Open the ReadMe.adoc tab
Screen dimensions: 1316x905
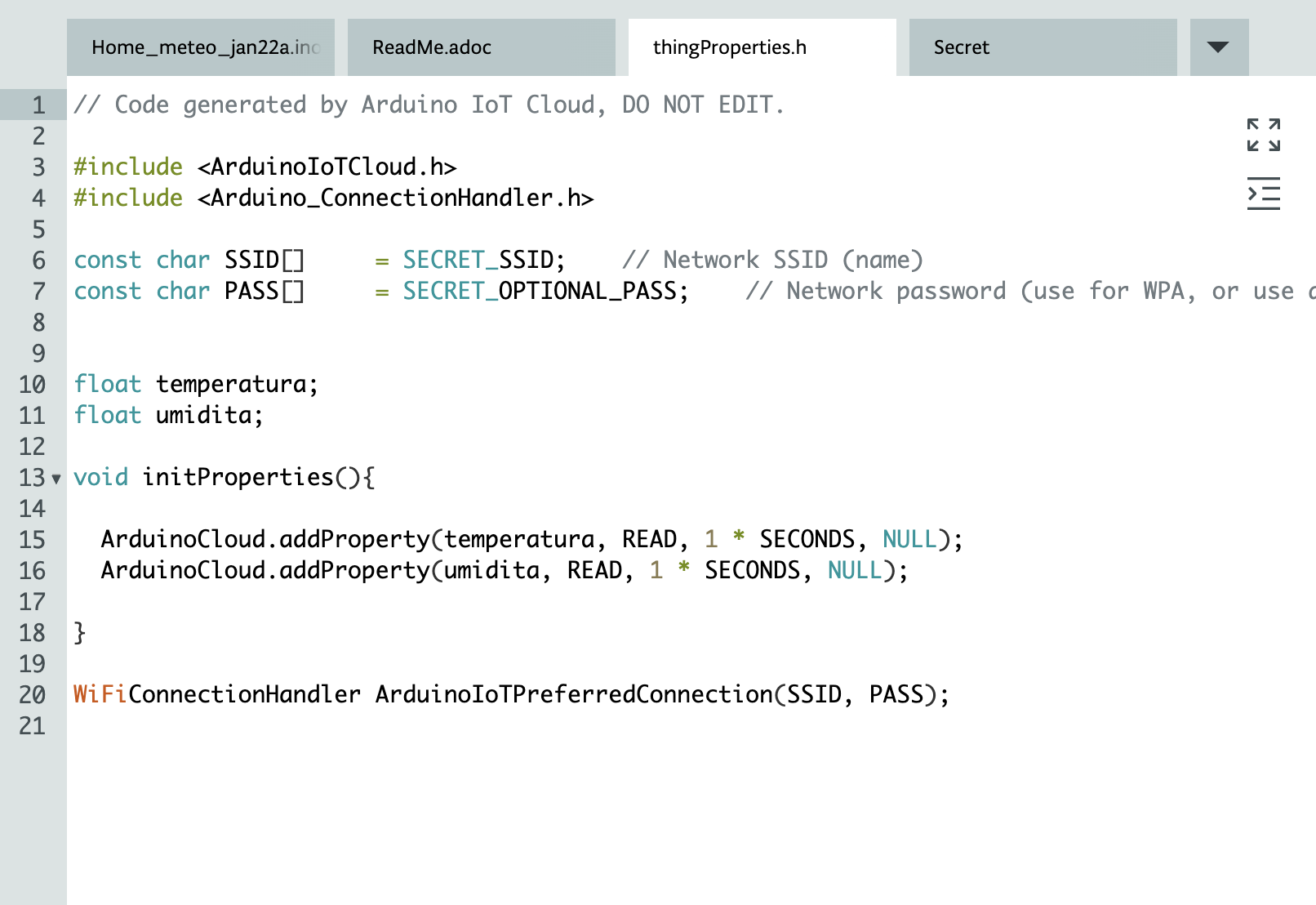tap(482, 47)
